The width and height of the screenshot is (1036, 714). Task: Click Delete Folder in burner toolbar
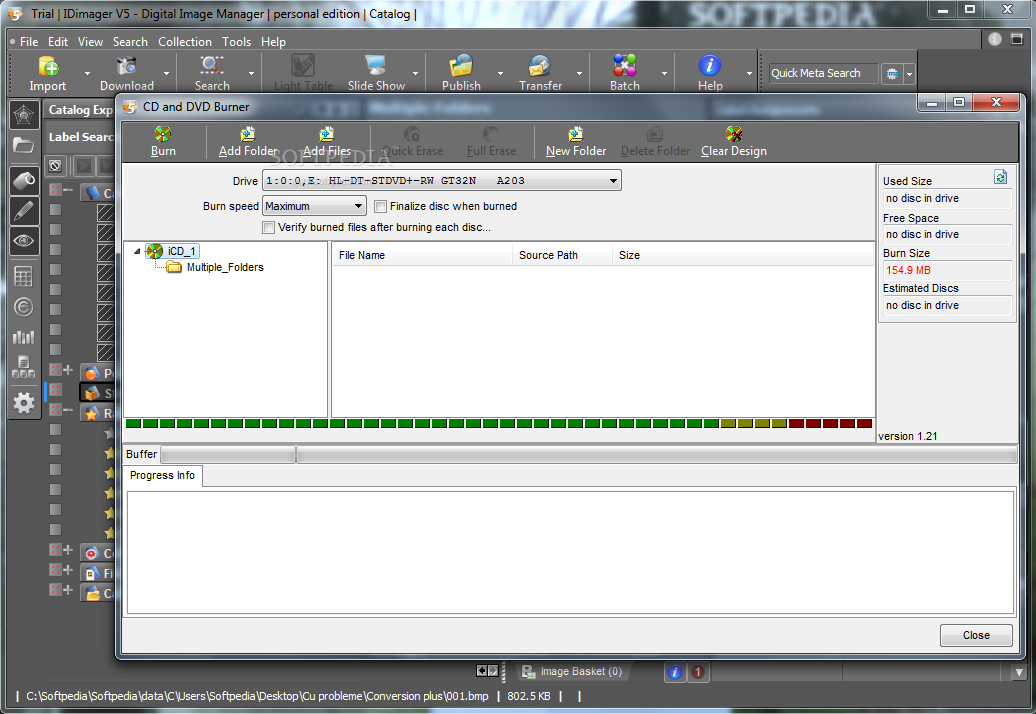(x=655, y=142)
